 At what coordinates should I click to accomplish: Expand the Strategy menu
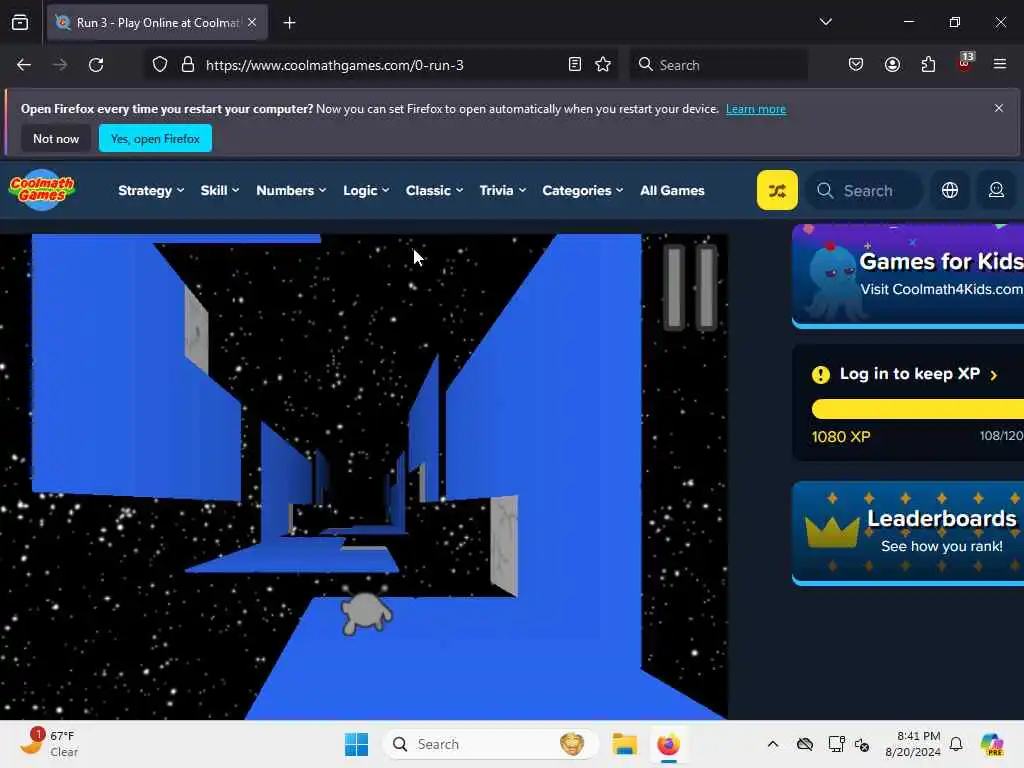point(151,190)
